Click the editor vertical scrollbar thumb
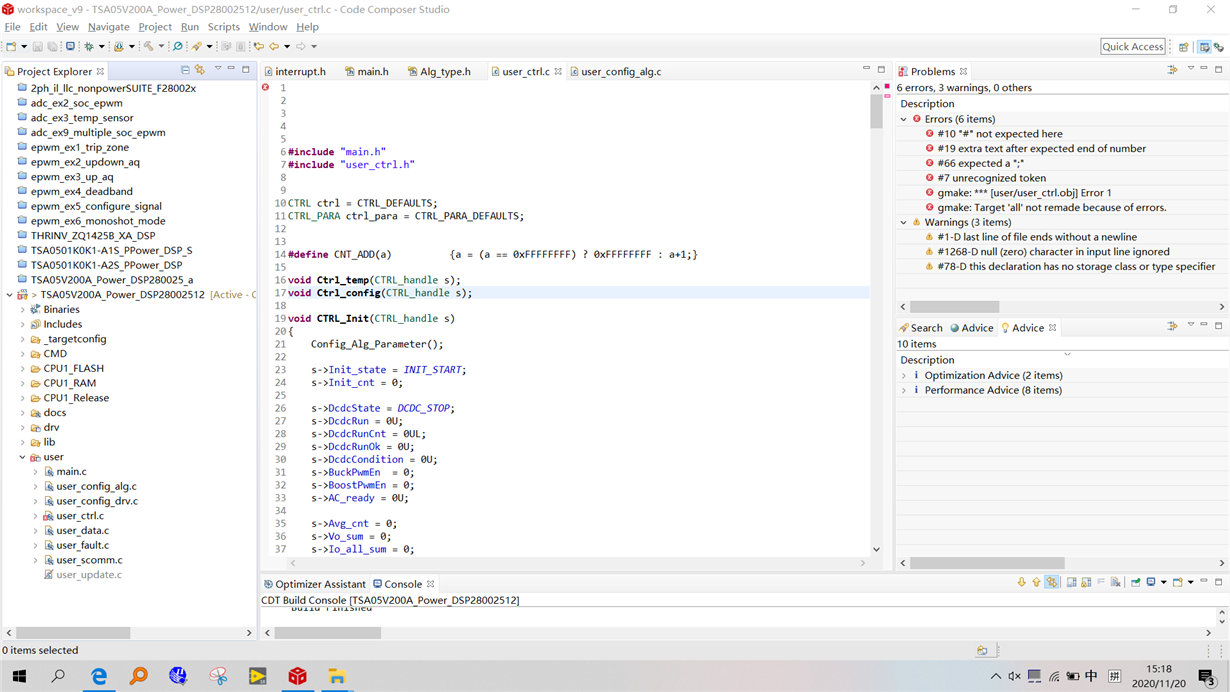Screen dimensions: 1230x692 coord(876,111)
